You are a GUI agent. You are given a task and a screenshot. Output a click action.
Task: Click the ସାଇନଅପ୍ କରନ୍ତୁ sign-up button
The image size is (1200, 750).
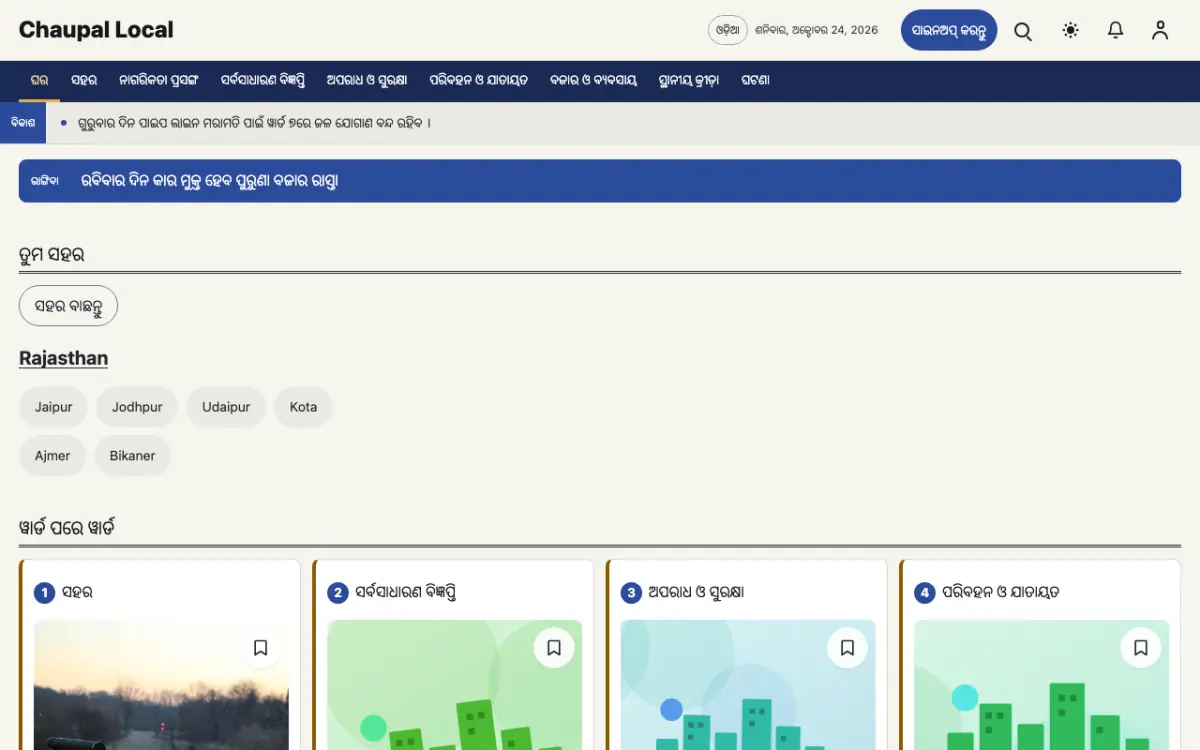click(x=949, y=30)
